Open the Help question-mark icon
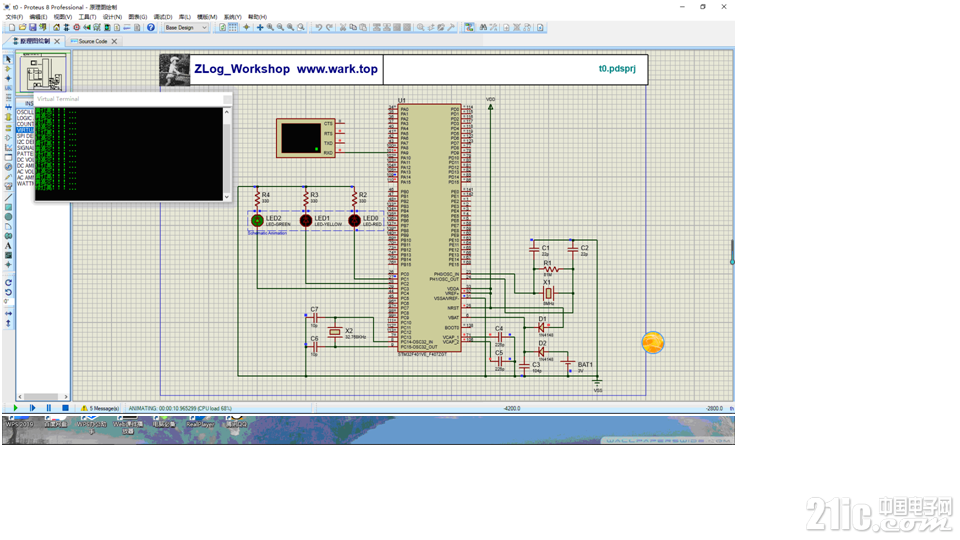The image size is (960, 540). [151, 28]
